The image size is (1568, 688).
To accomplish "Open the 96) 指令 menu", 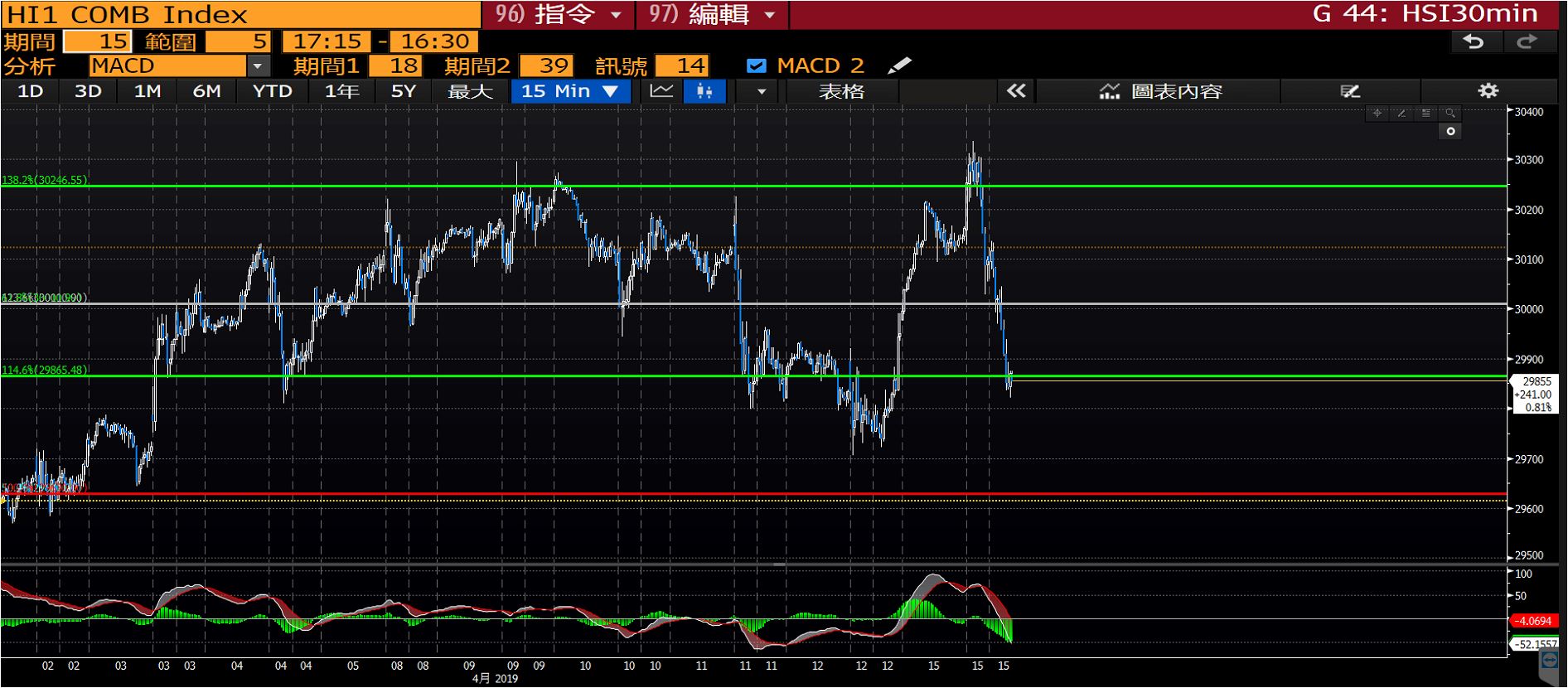I will click(x=559, y=14).
